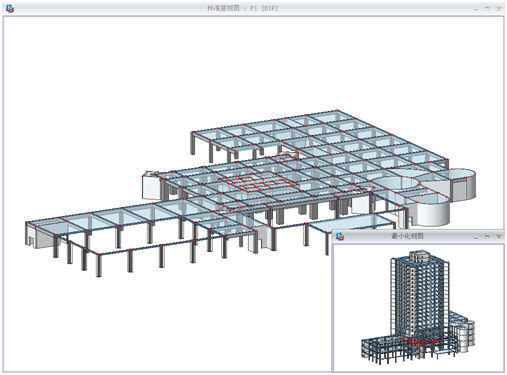This screenshot has height=375, width=507.
Task: Click the red highlighted floor in tower preview
Action: click(422, 341)
